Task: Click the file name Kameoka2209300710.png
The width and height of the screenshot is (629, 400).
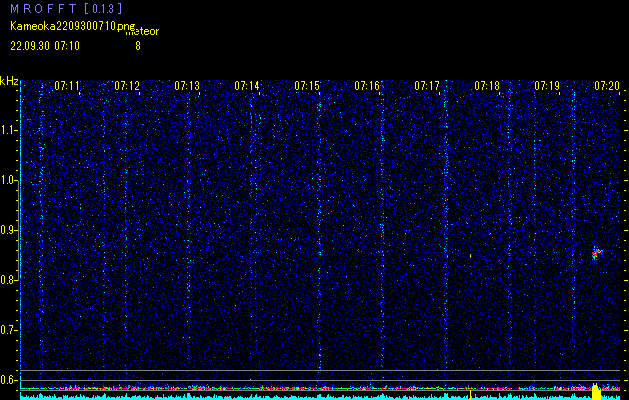Action: (x=74, y=27)
